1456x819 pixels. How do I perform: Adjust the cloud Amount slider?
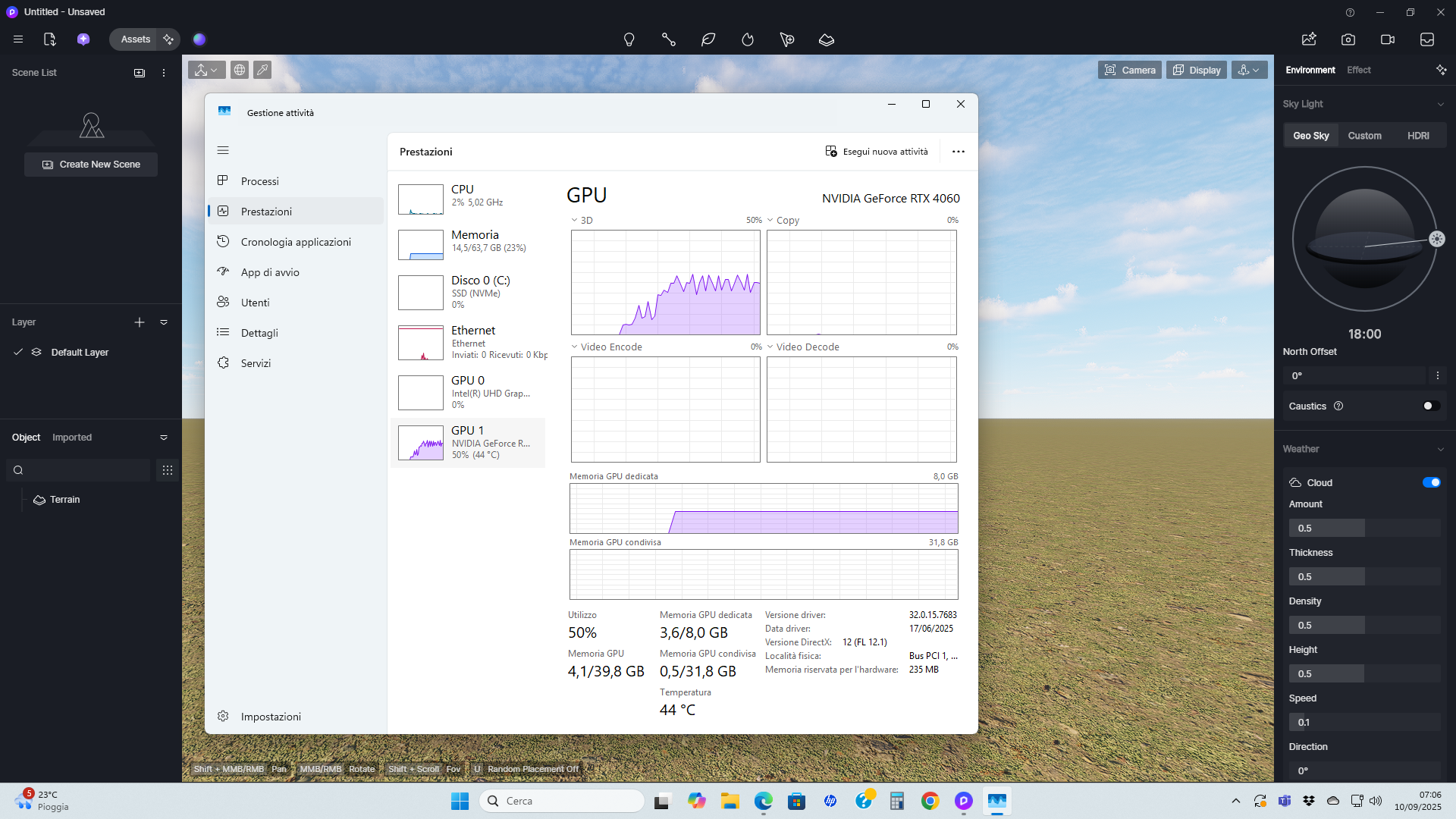(1364, 528)
